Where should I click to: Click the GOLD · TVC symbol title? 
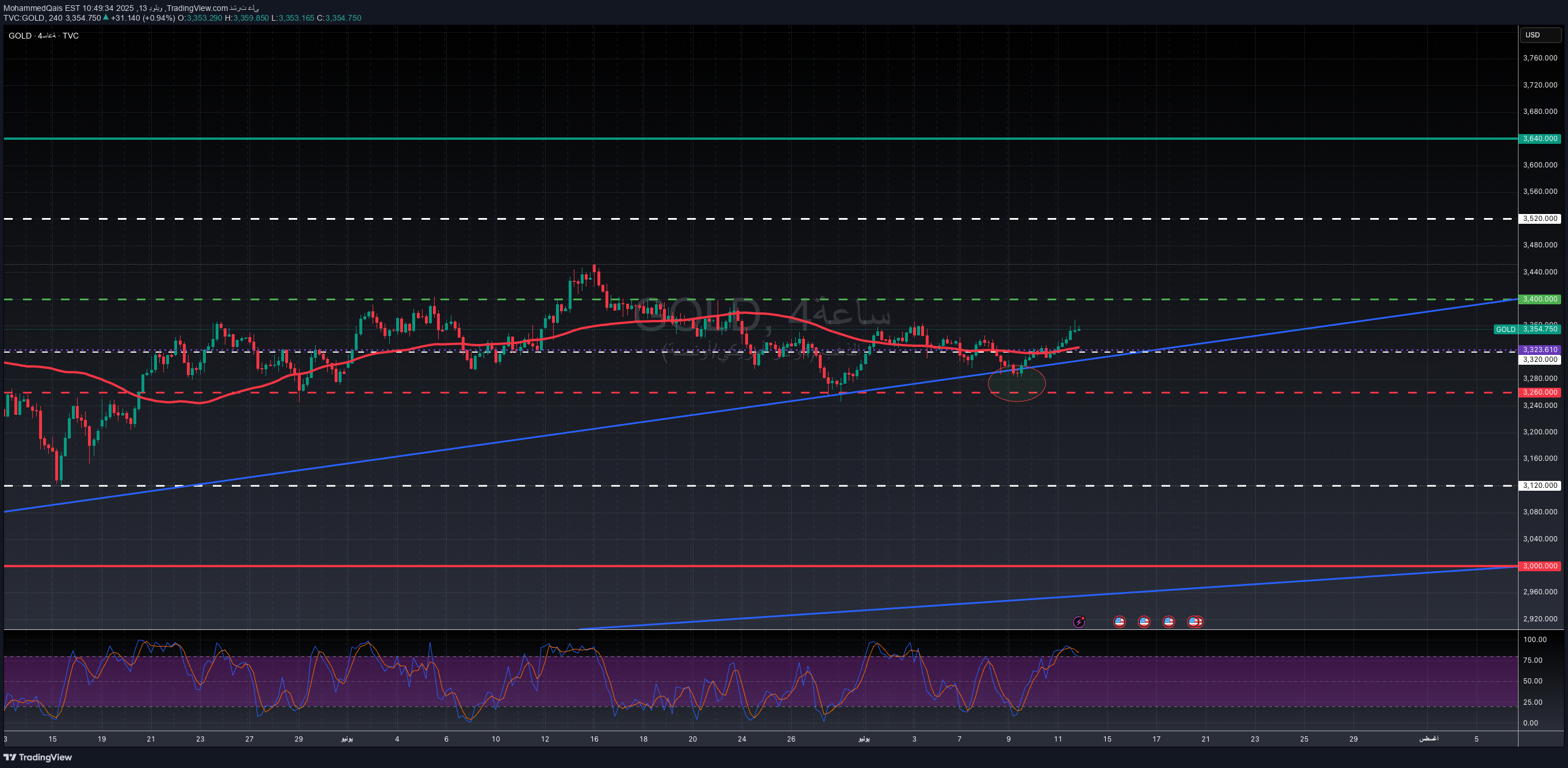(43, 35)
